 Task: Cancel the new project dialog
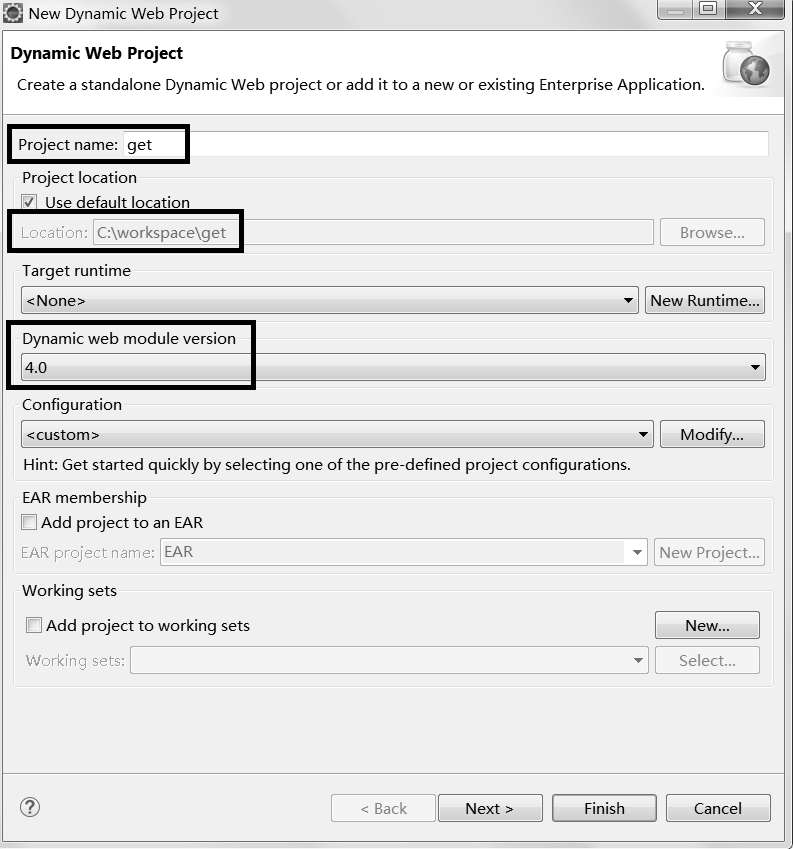pos(717,808)
